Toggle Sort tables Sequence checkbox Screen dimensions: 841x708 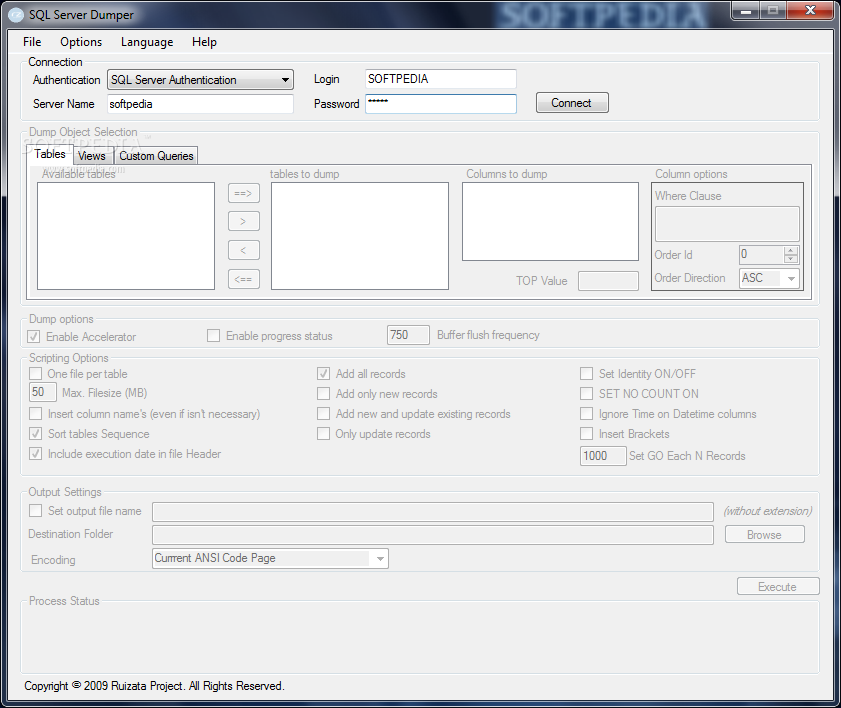coord(35,434)
